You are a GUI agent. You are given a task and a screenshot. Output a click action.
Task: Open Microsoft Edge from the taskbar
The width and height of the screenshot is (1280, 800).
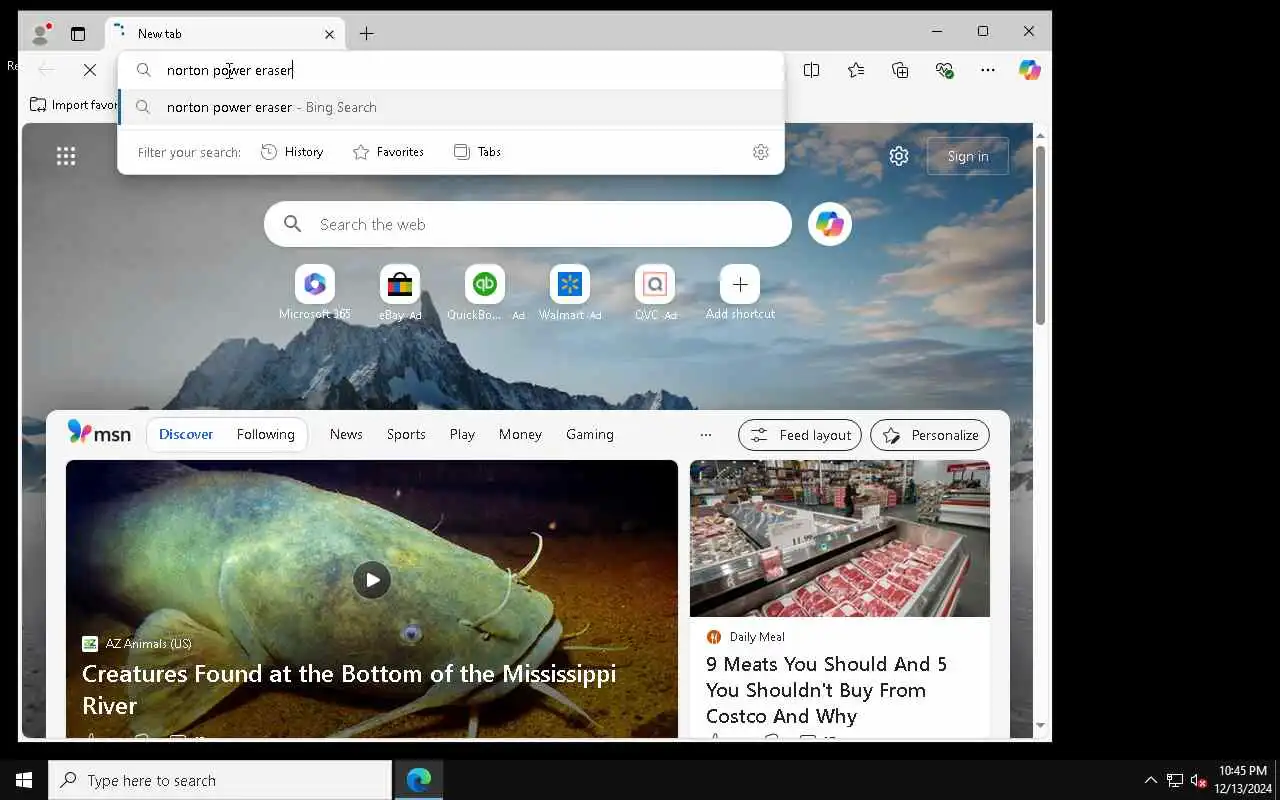(419, 780)
